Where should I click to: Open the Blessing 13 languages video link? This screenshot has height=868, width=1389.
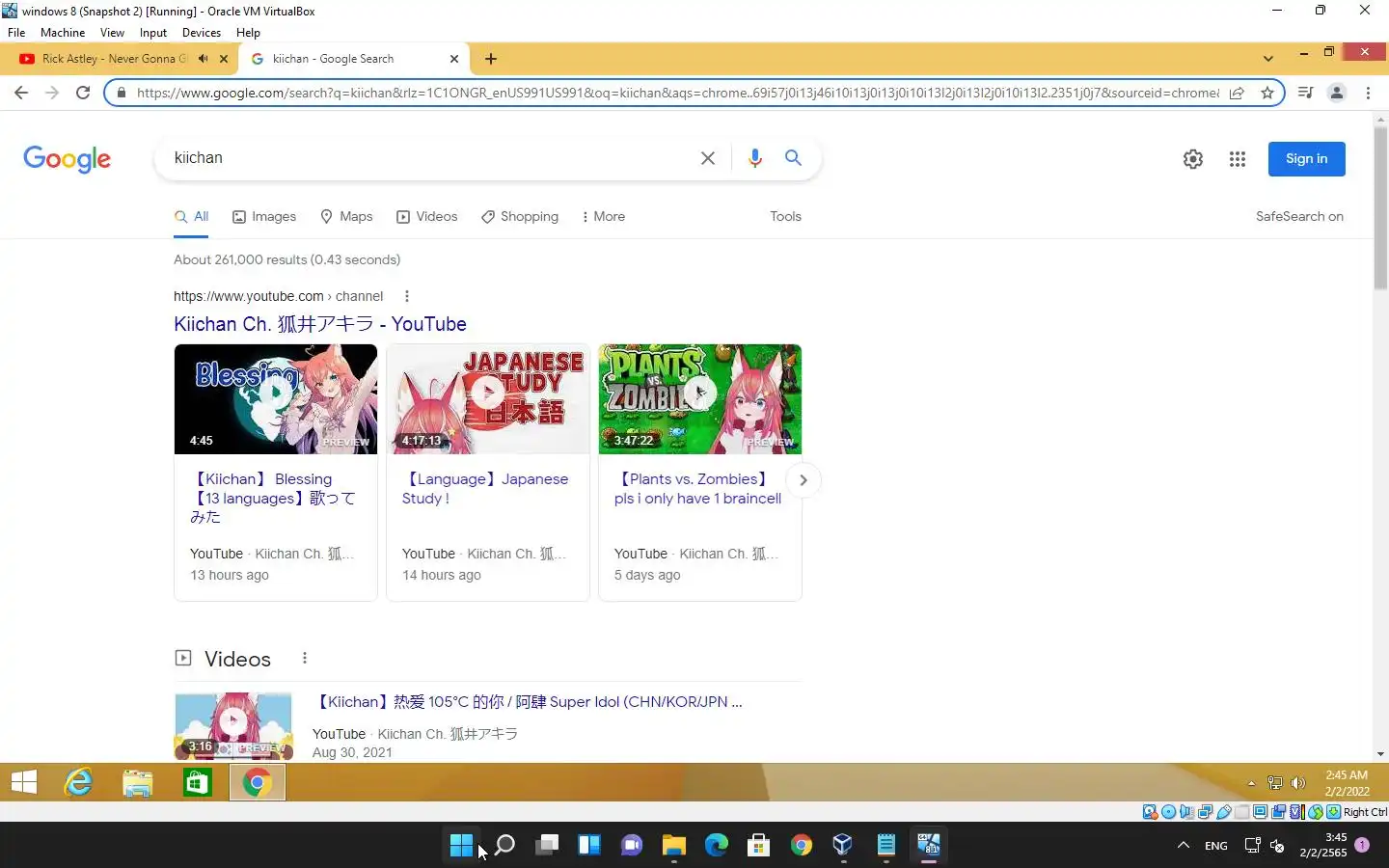tap(273, 498)
